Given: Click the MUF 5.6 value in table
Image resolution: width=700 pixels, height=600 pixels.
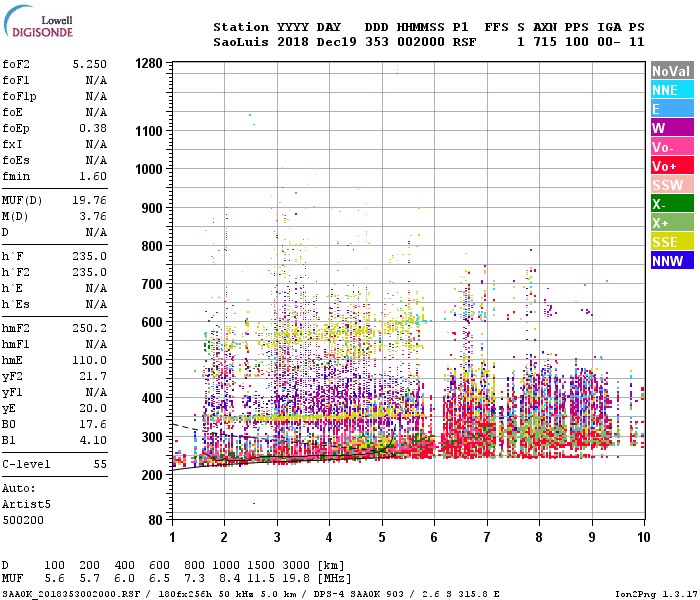Looking at the screenshot, I should (x=54, y=579).
